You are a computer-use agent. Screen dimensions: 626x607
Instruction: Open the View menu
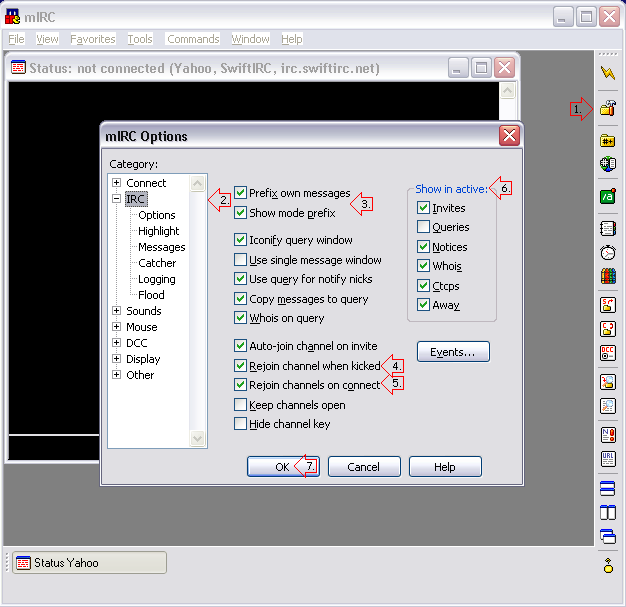[47, 39]
